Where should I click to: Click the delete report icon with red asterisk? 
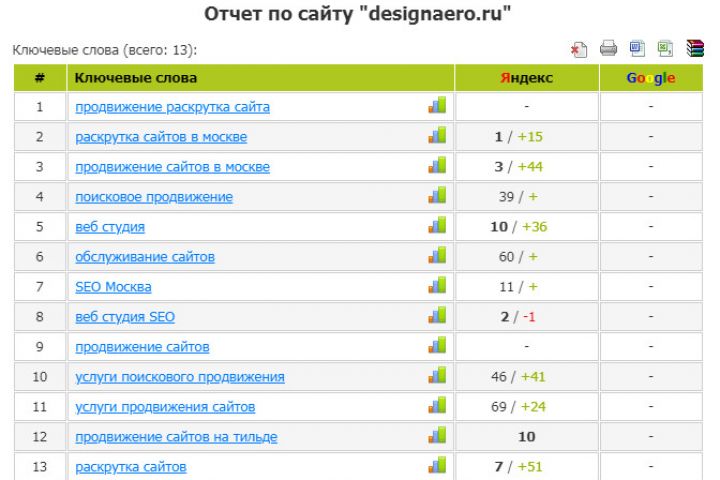coord(579,49)
